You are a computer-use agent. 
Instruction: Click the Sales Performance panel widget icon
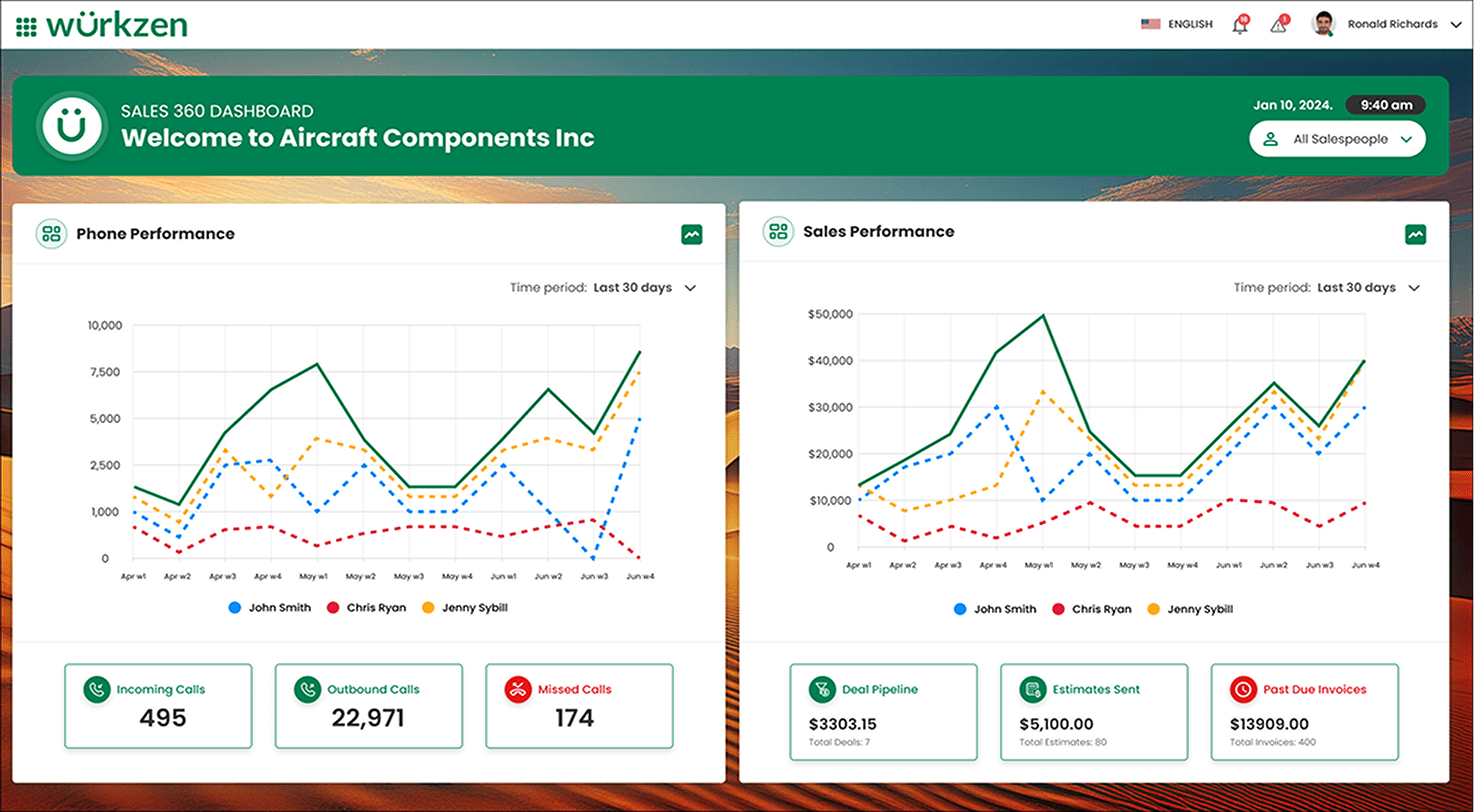click(x=777, y=232)
